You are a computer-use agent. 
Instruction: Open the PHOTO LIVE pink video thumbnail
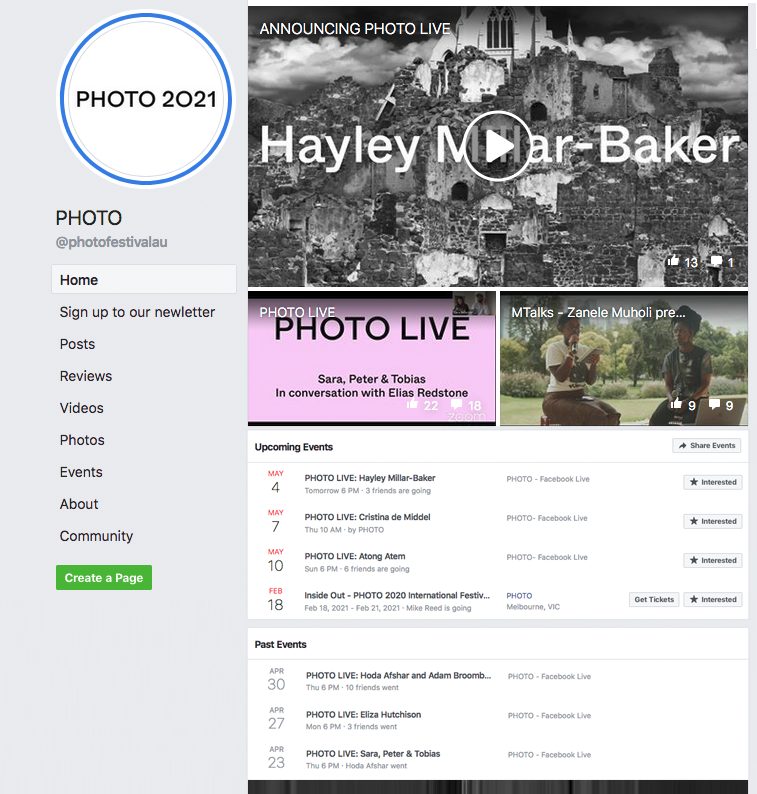point(372,359)
